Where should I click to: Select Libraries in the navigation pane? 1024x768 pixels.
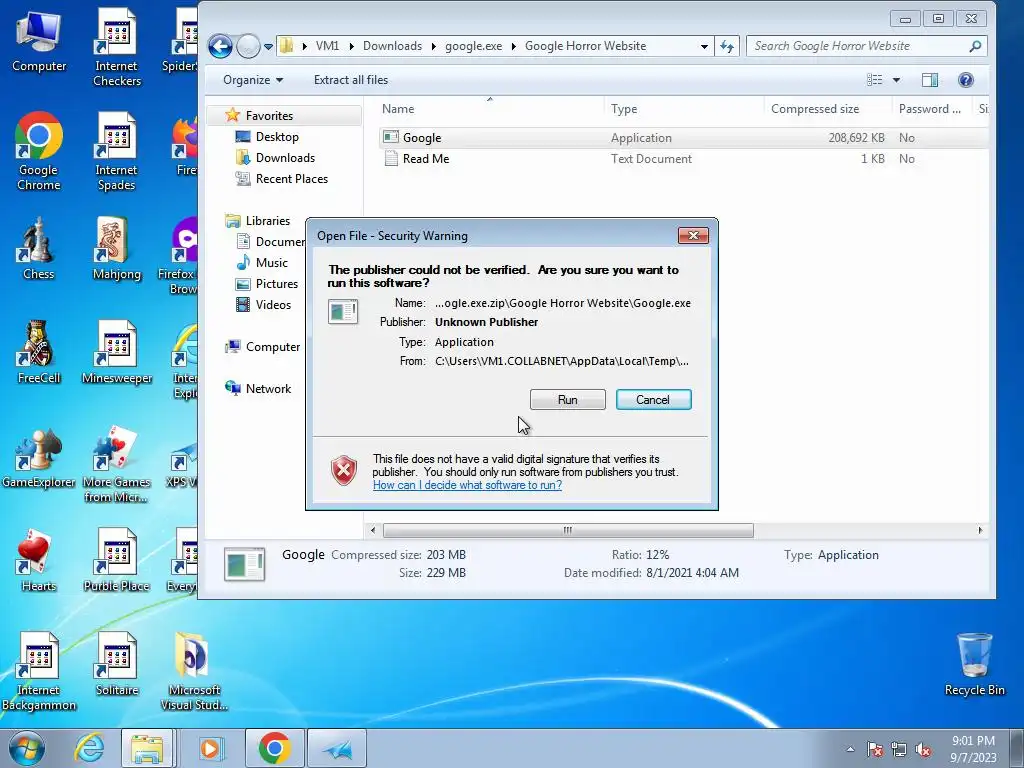tap(267, 221)
